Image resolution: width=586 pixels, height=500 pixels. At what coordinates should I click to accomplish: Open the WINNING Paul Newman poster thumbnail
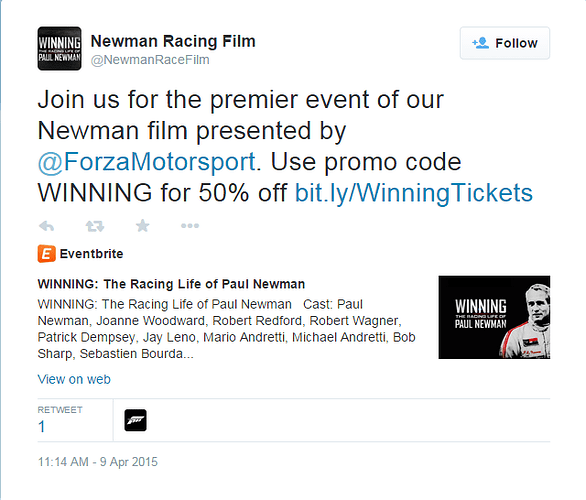pyautogui.click(x=494, y=317)
